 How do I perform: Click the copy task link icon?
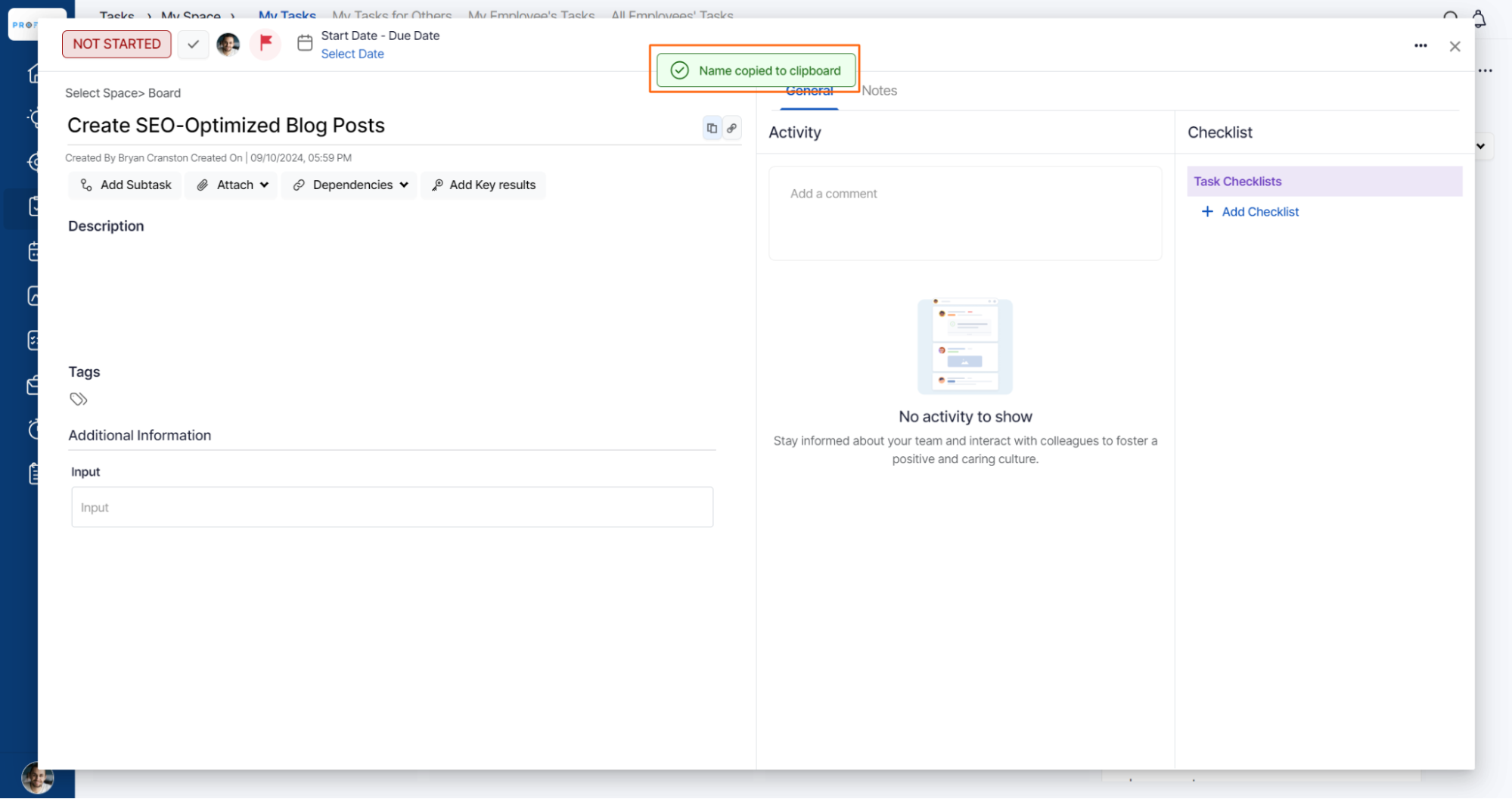coord(731,128)
